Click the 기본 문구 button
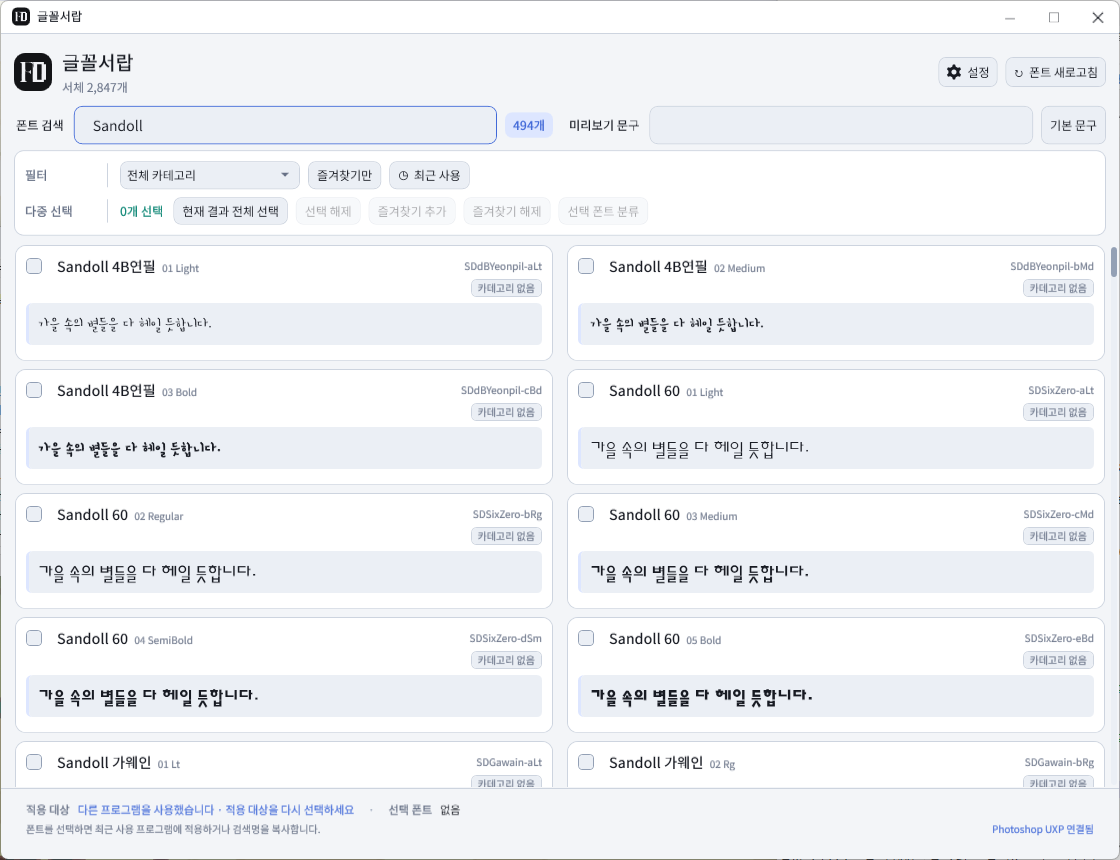The image size is (1120, 860). [1073, 126]
